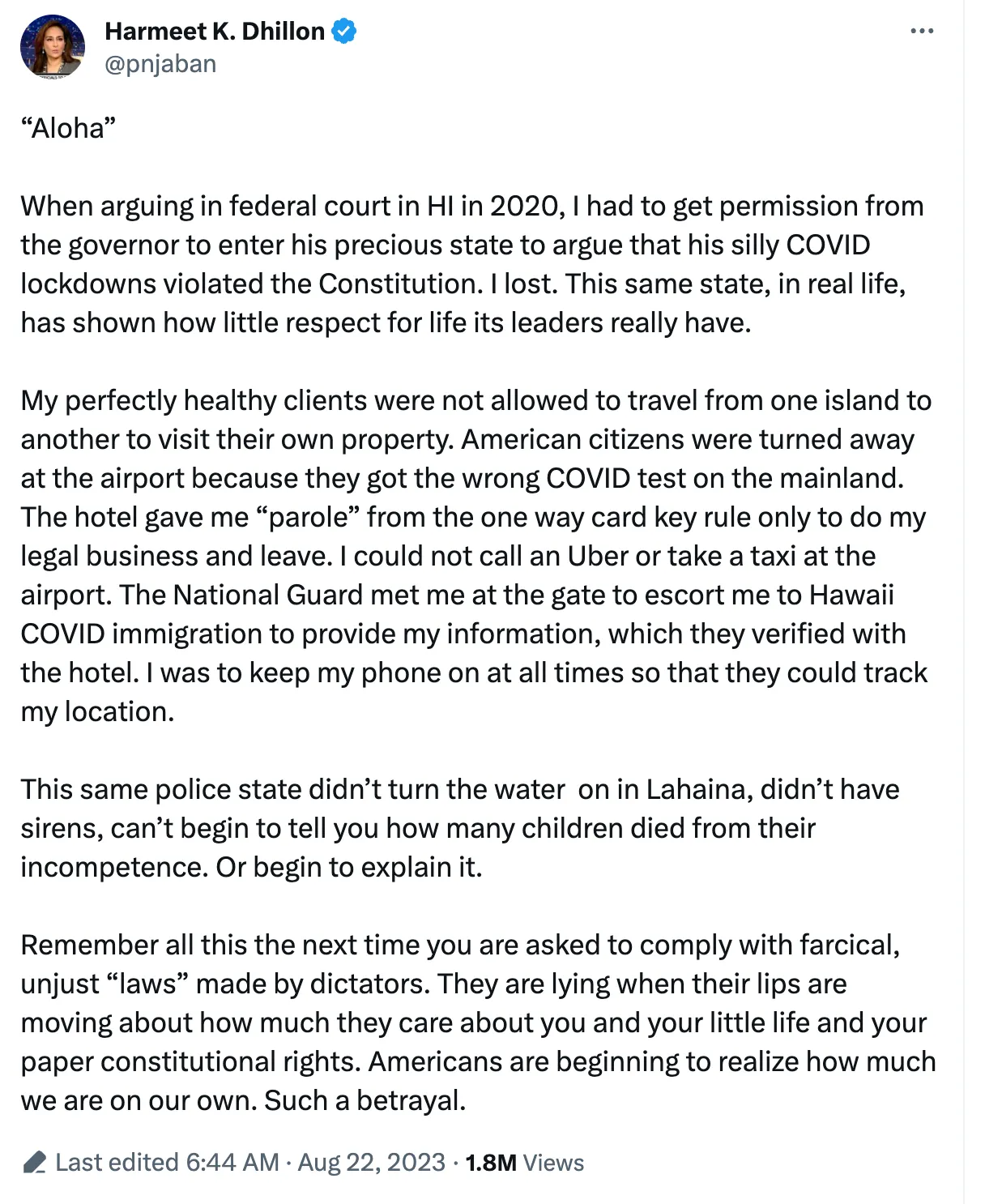Click paragraph starting "Remember all this"
This screenshot has height=1204, width=985.
(478, 1023)
